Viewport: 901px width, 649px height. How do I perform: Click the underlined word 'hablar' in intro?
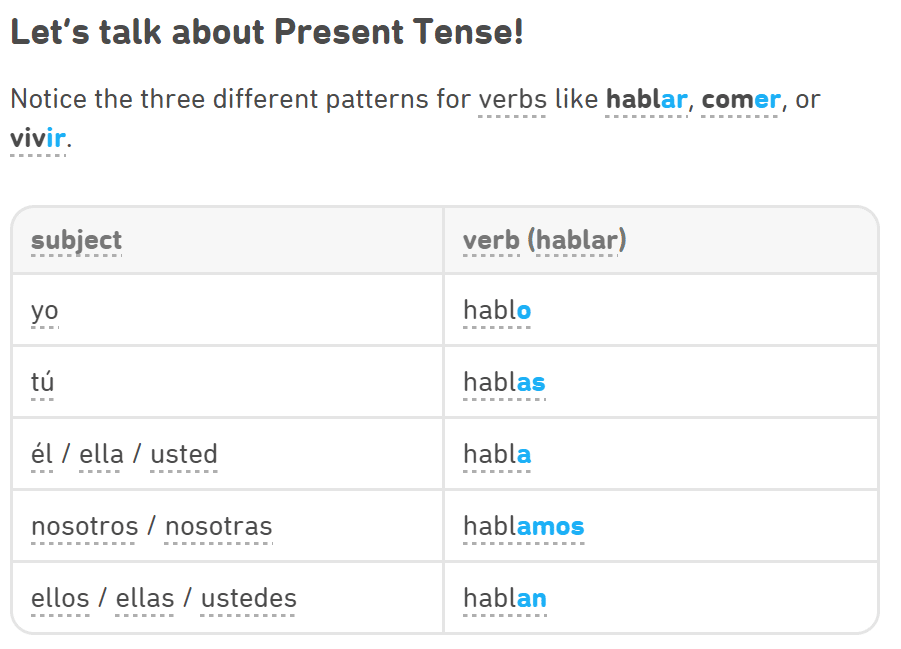tap(646, 99)
